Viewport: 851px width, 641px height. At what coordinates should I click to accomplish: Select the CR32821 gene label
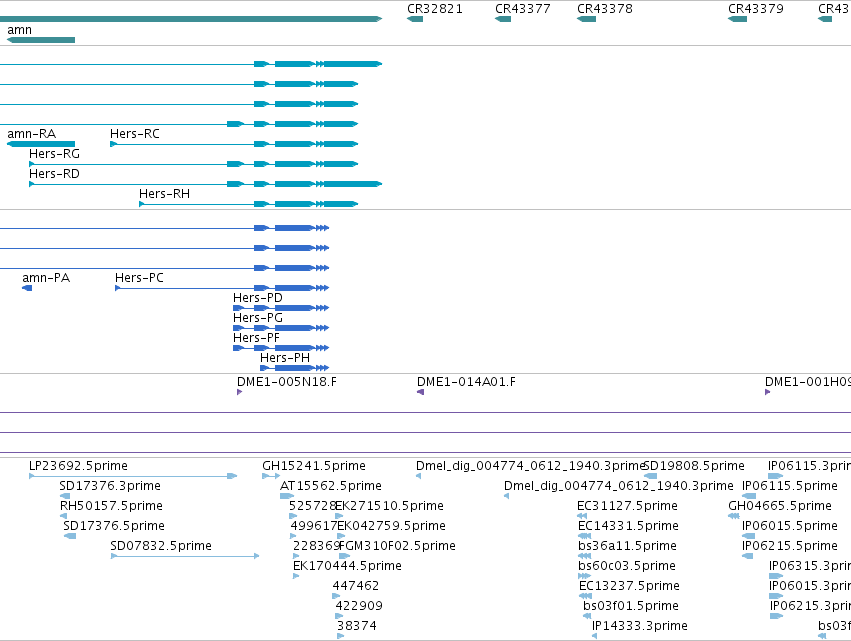(x=435, y=9)
